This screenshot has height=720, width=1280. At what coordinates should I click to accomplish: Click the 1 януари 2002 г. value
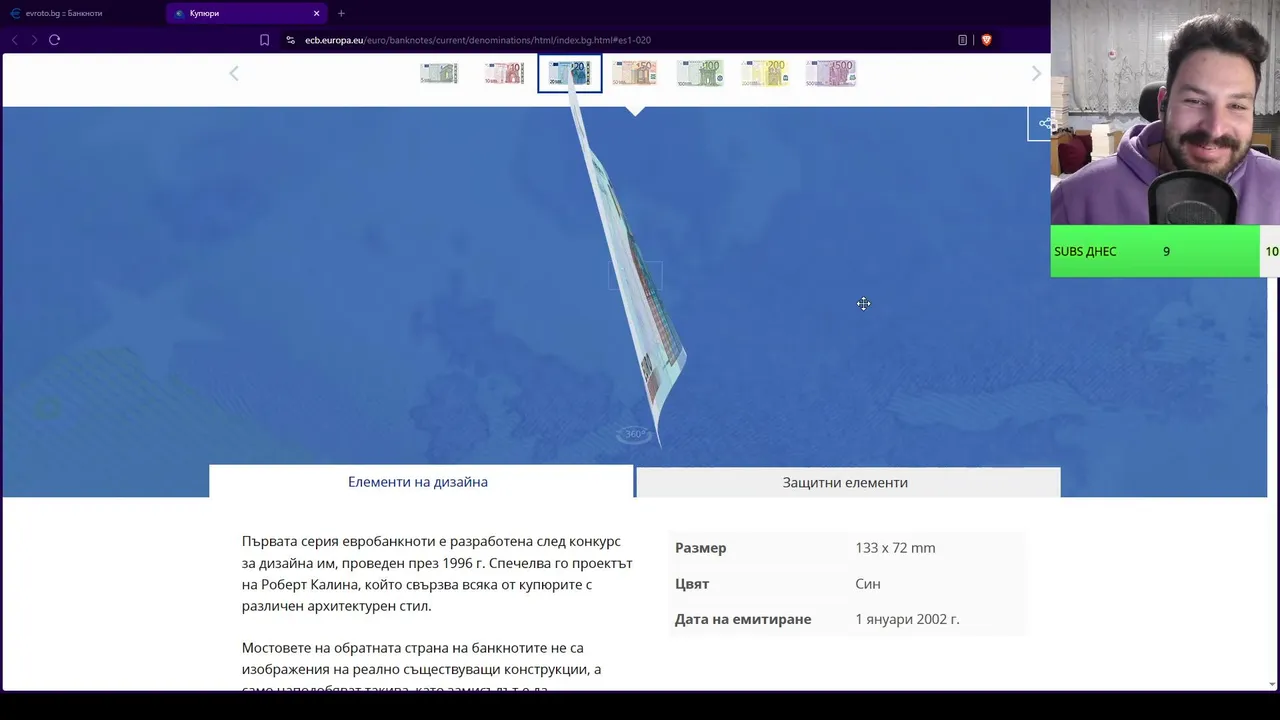coord(907,619)
